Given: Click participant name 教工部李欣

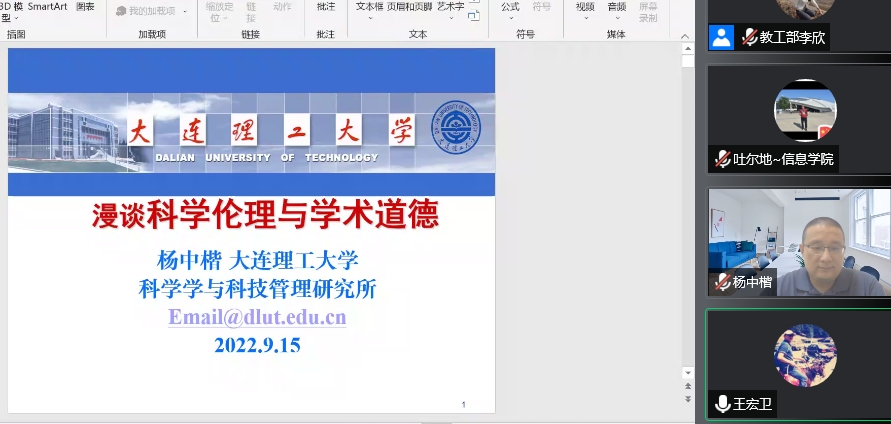Looking at the screenshot, I should pos(792,38).
